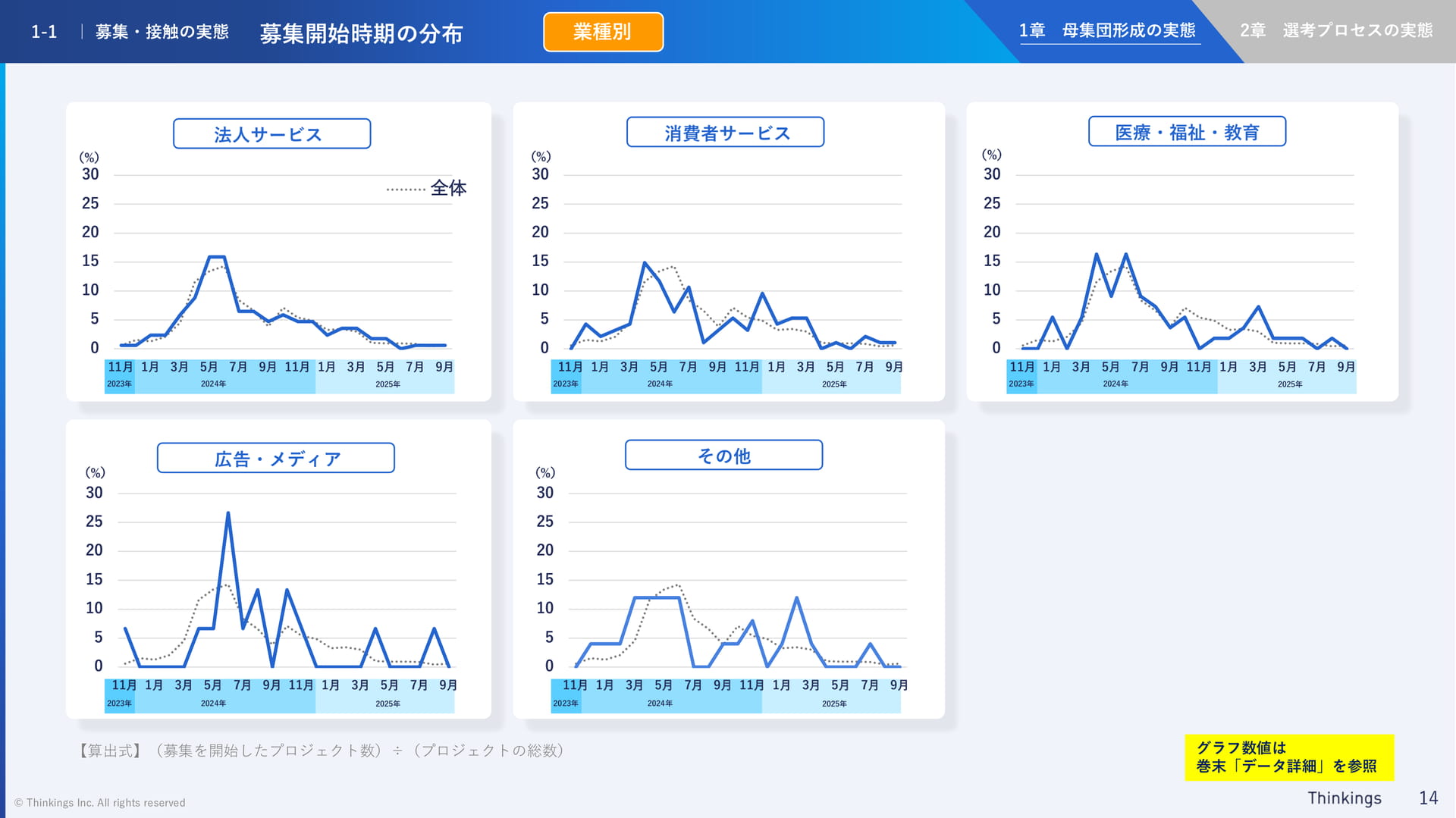Click the orange 業種別 button
This screenshot has height=818, width=1456.
coord(603,32)
